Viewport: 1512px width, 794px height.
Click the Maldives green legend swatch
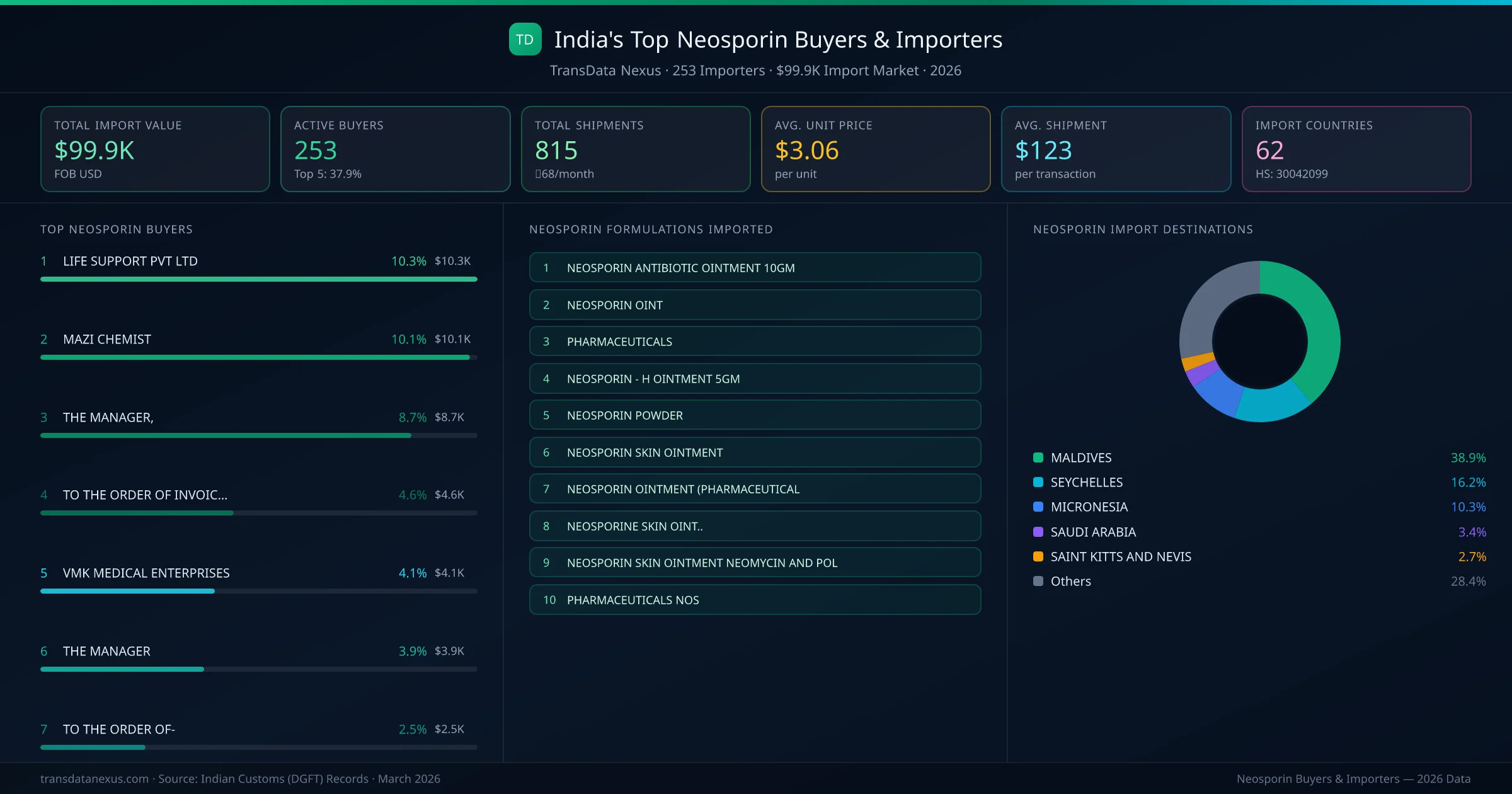[x=1038, y=457]
